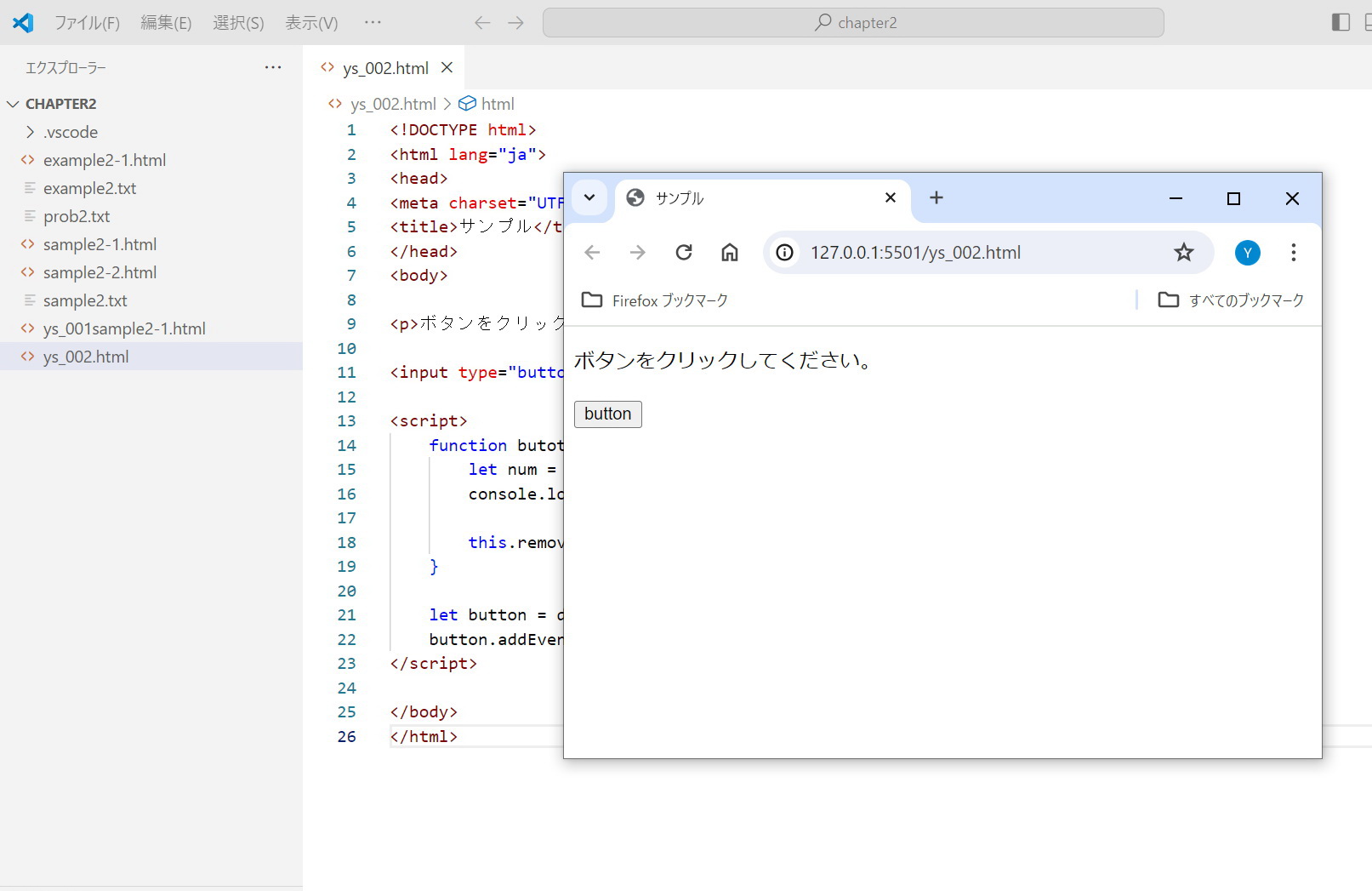Bookmark this page with star icon

tap(1184, 252)
